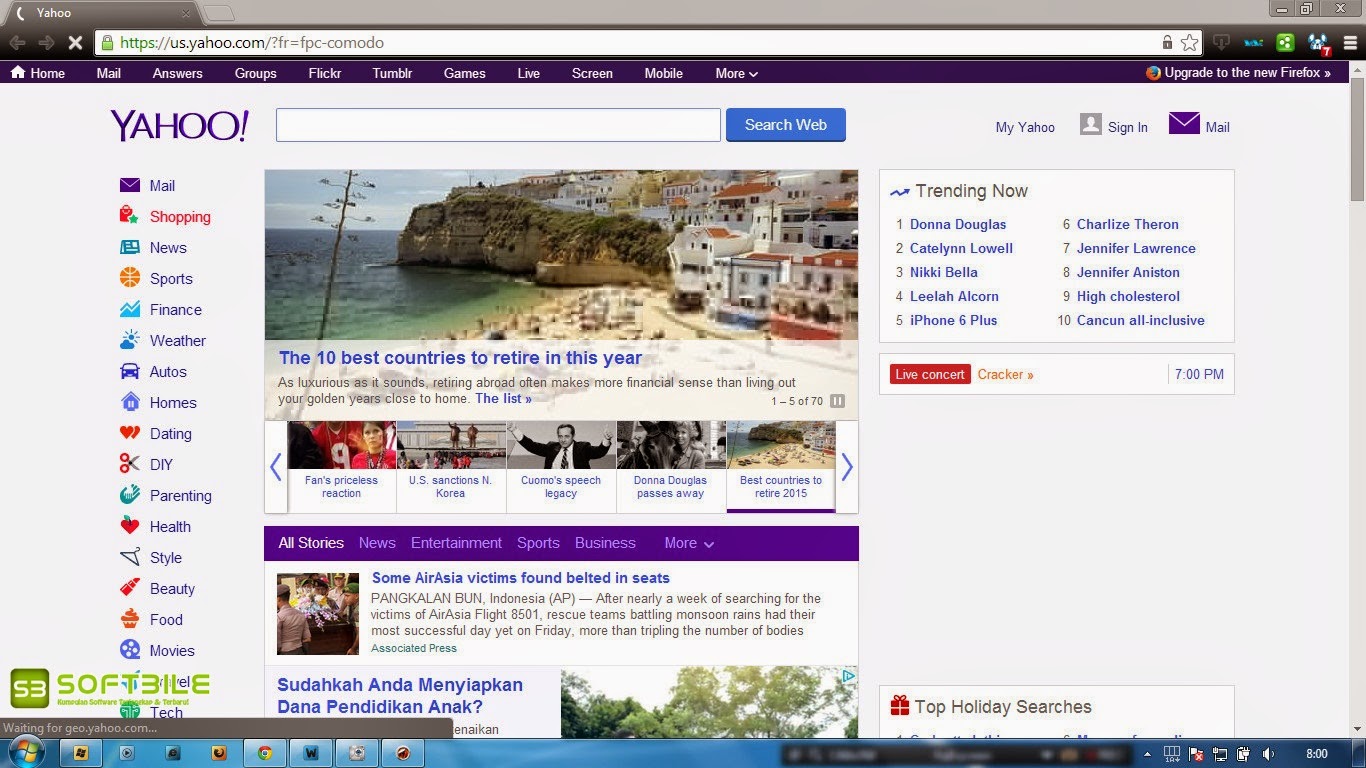The width and height of the screenshot is (1366, 768).
Task: Expand the More menu in top navigation
Action: (736, 73)
